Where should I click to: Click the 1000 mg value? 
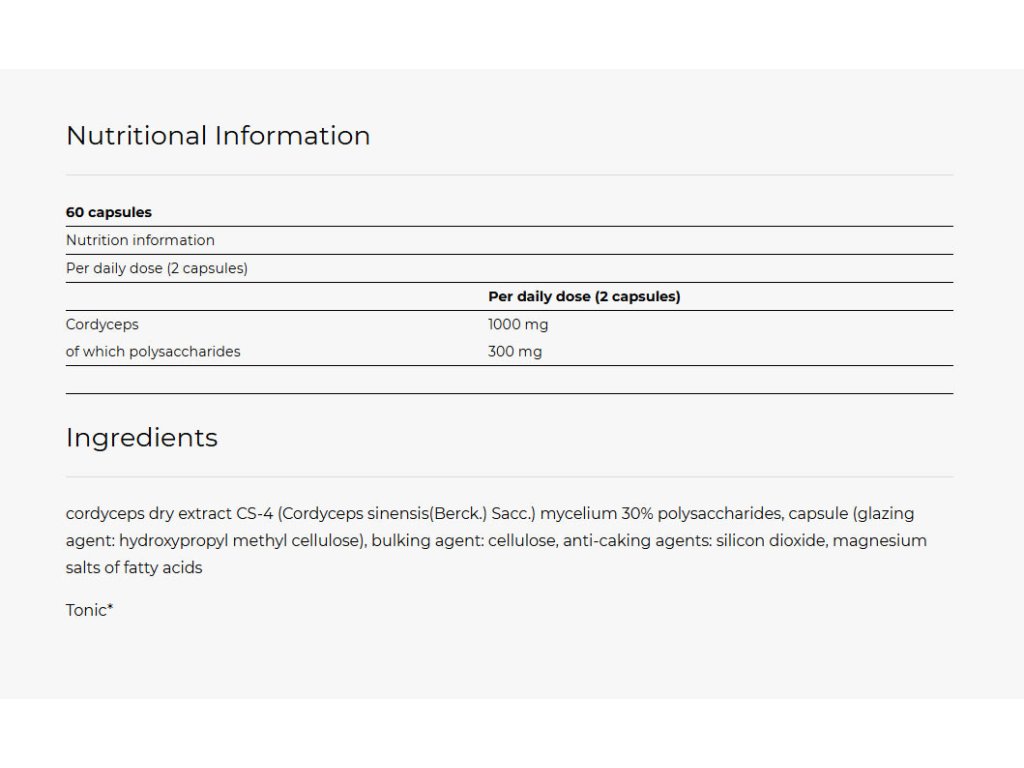click(518, 324)
